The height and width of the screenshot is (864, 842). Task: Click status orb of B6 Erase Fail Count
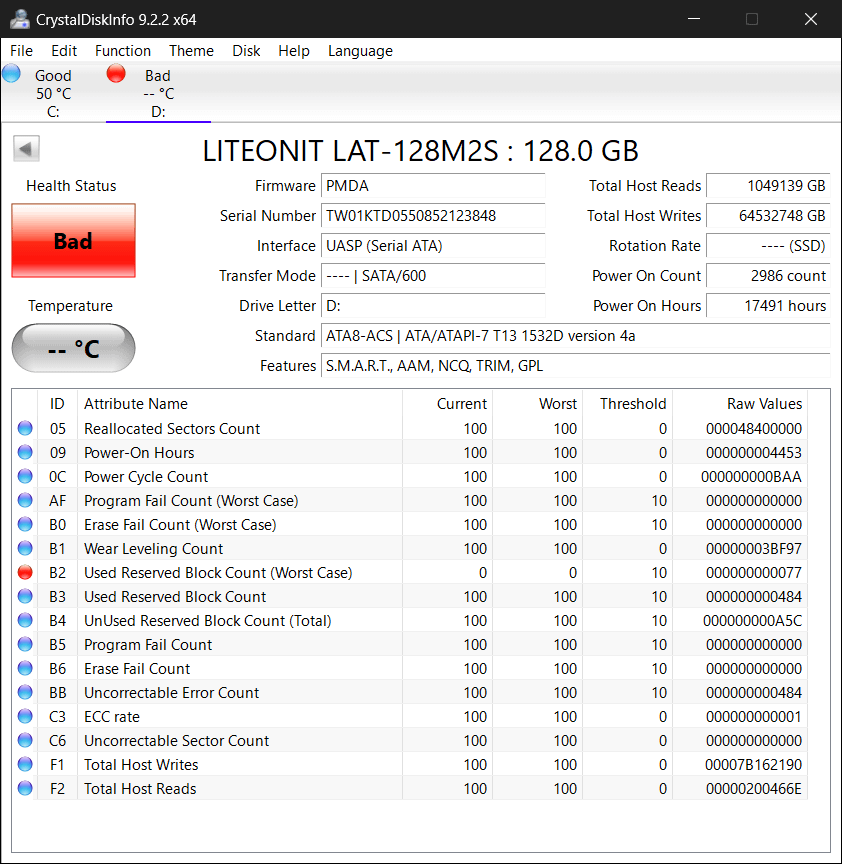25,668
